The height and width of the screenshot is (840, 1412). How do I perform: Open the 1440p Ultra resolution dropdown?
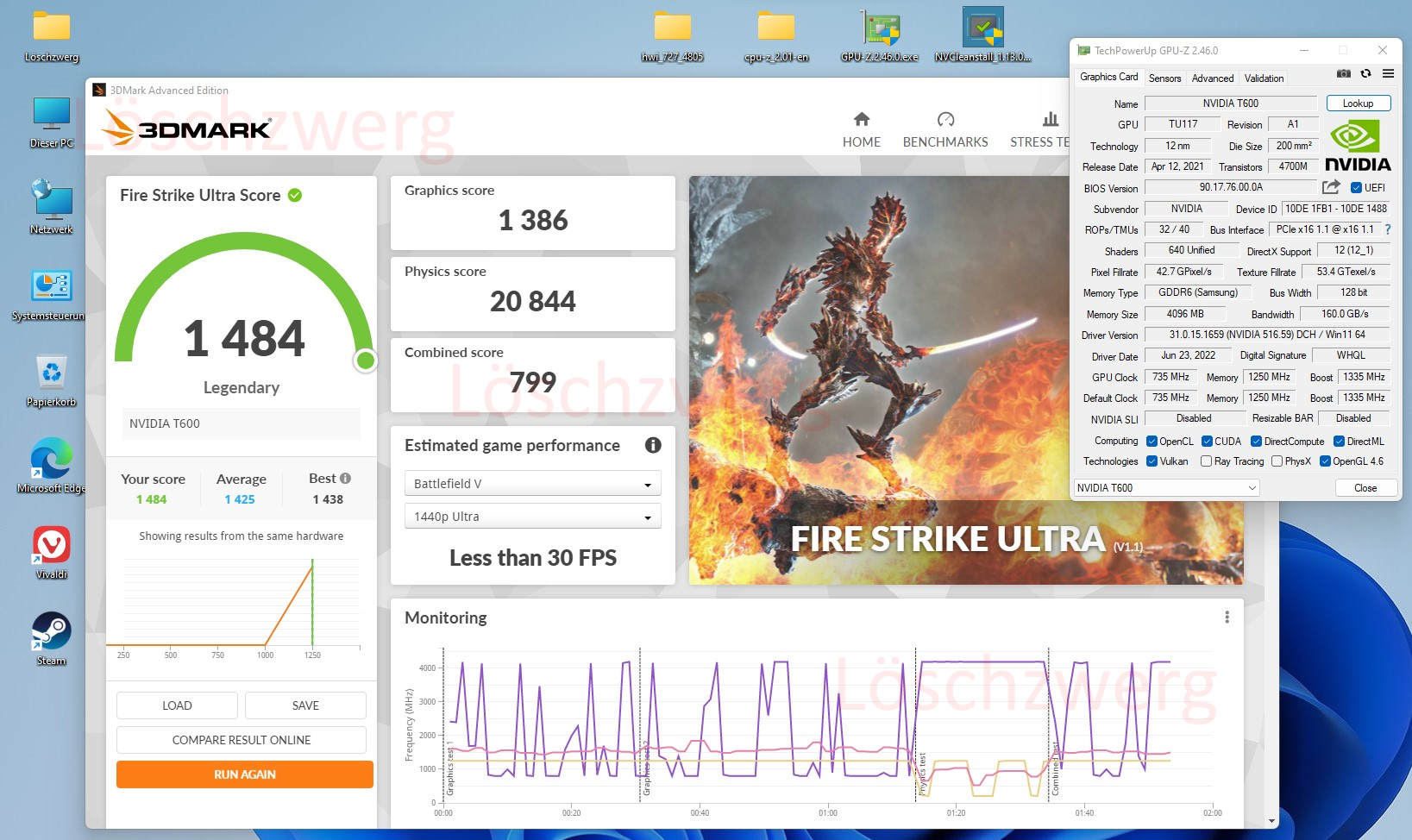pos(532,516)
